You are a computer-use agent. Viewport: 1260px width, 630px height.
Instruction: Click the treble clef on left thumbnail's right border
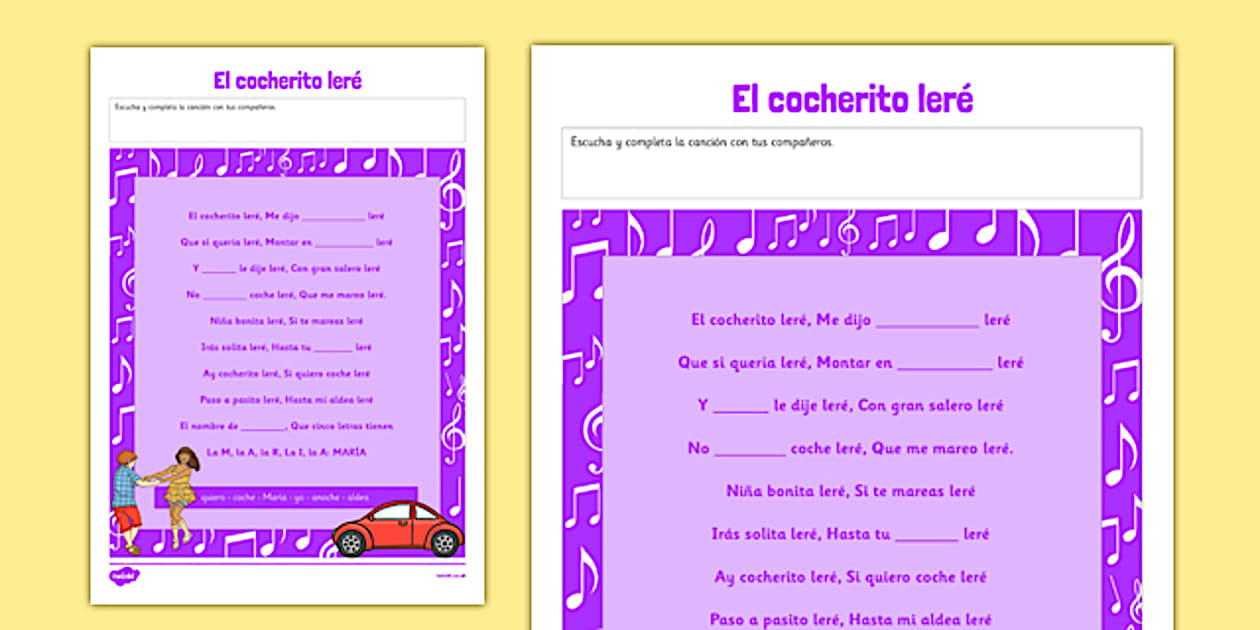[x=451, y=188]
